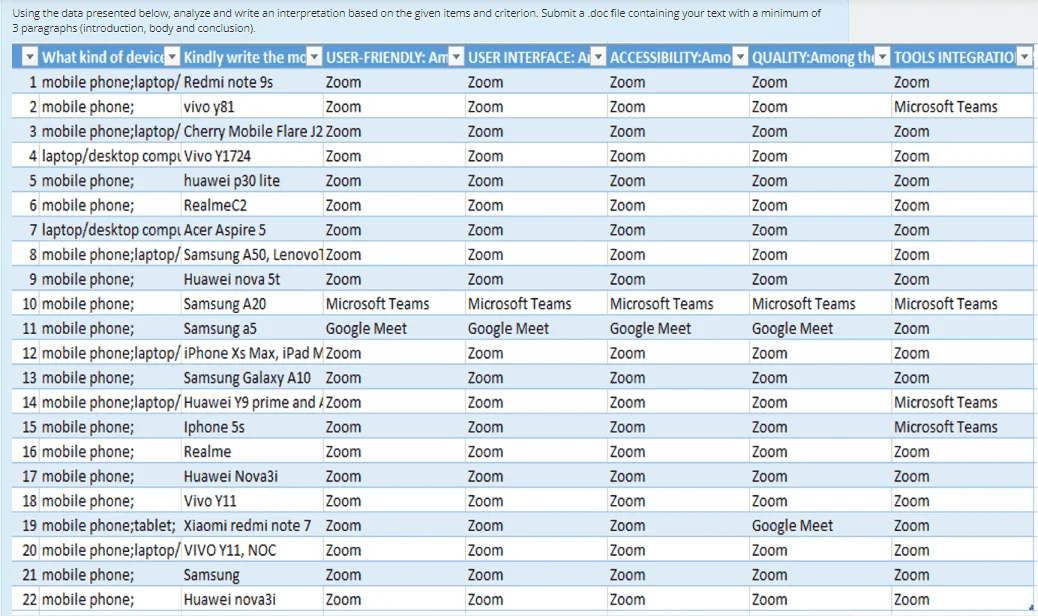Click 'Microsoft Teams' in row 10 QUALITY column
This screenshot has height=616, width=1038.
804,304
